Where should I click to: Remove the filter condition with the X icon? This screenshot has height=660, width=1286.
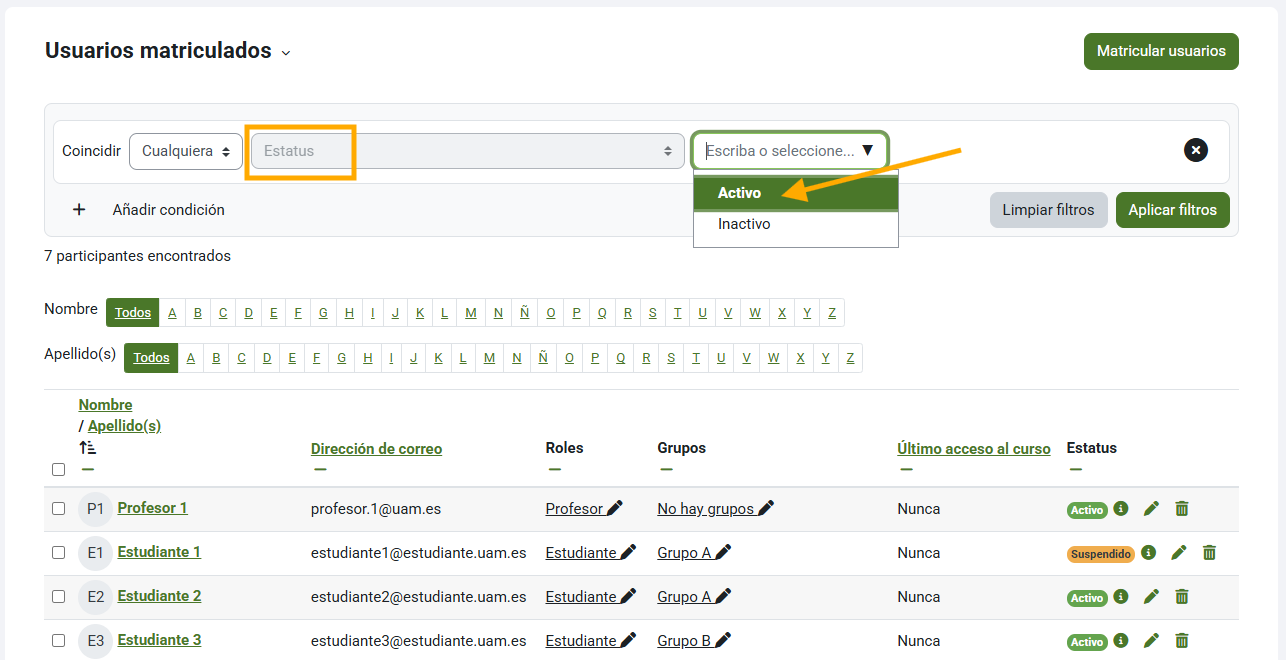point(1195,150)
